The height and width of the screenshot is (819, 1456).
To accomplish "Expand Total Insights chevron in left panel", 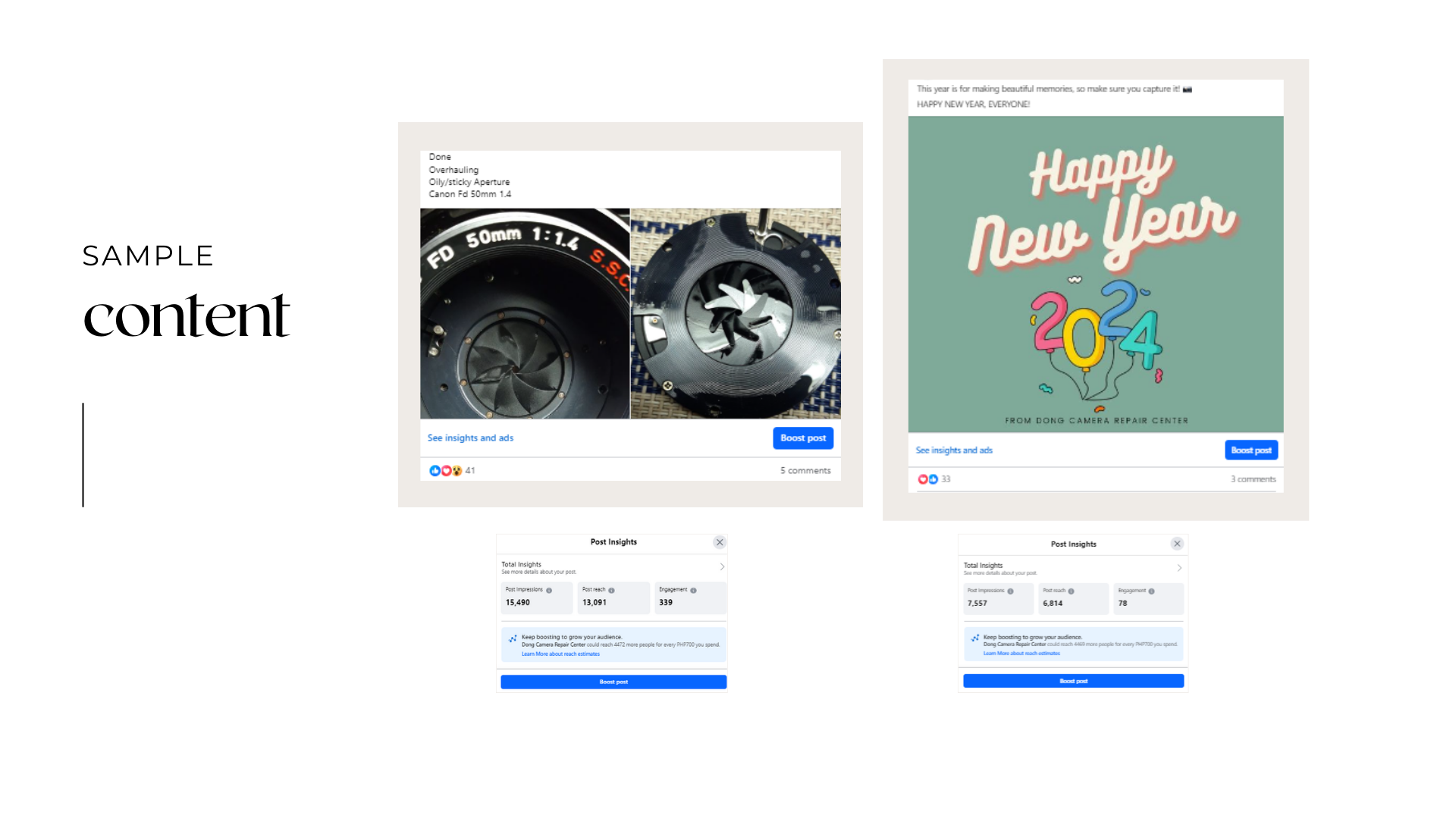I will tap(722, 566).
